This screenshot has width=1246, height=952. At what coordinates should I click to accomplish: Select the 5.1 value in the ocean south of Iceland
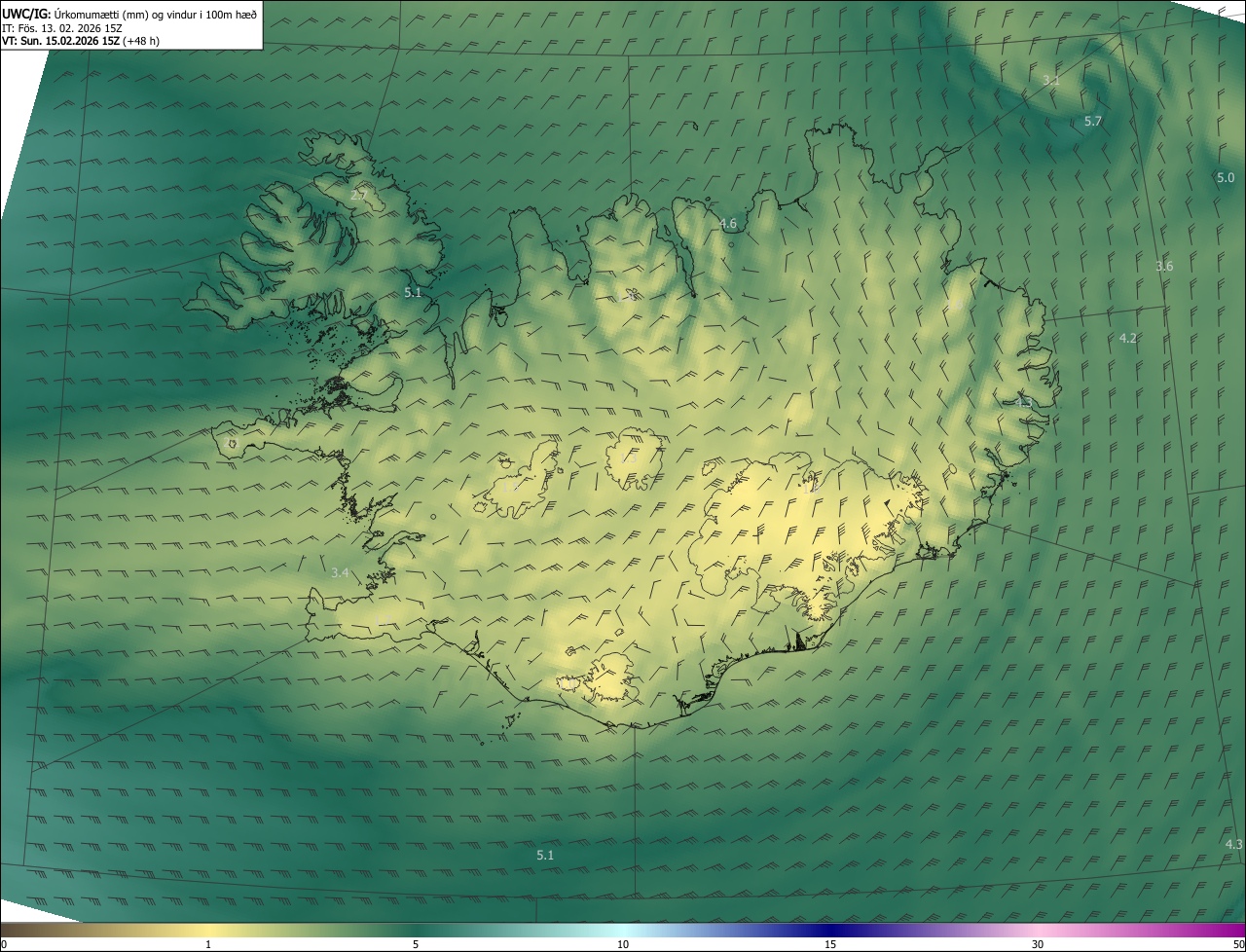545,855
